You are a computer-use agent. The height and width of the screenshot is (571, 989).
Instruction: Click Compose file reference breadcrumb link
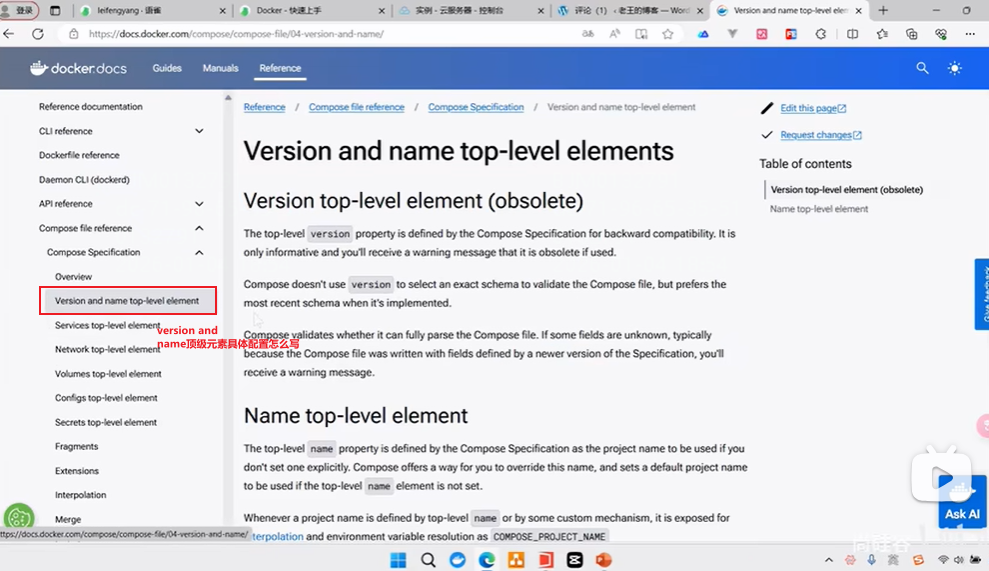tap(356, 107)
